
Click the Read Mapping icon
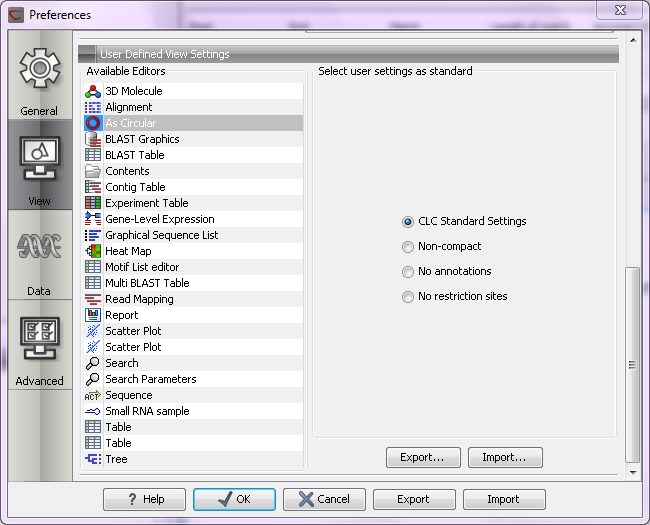coord(93,299)
